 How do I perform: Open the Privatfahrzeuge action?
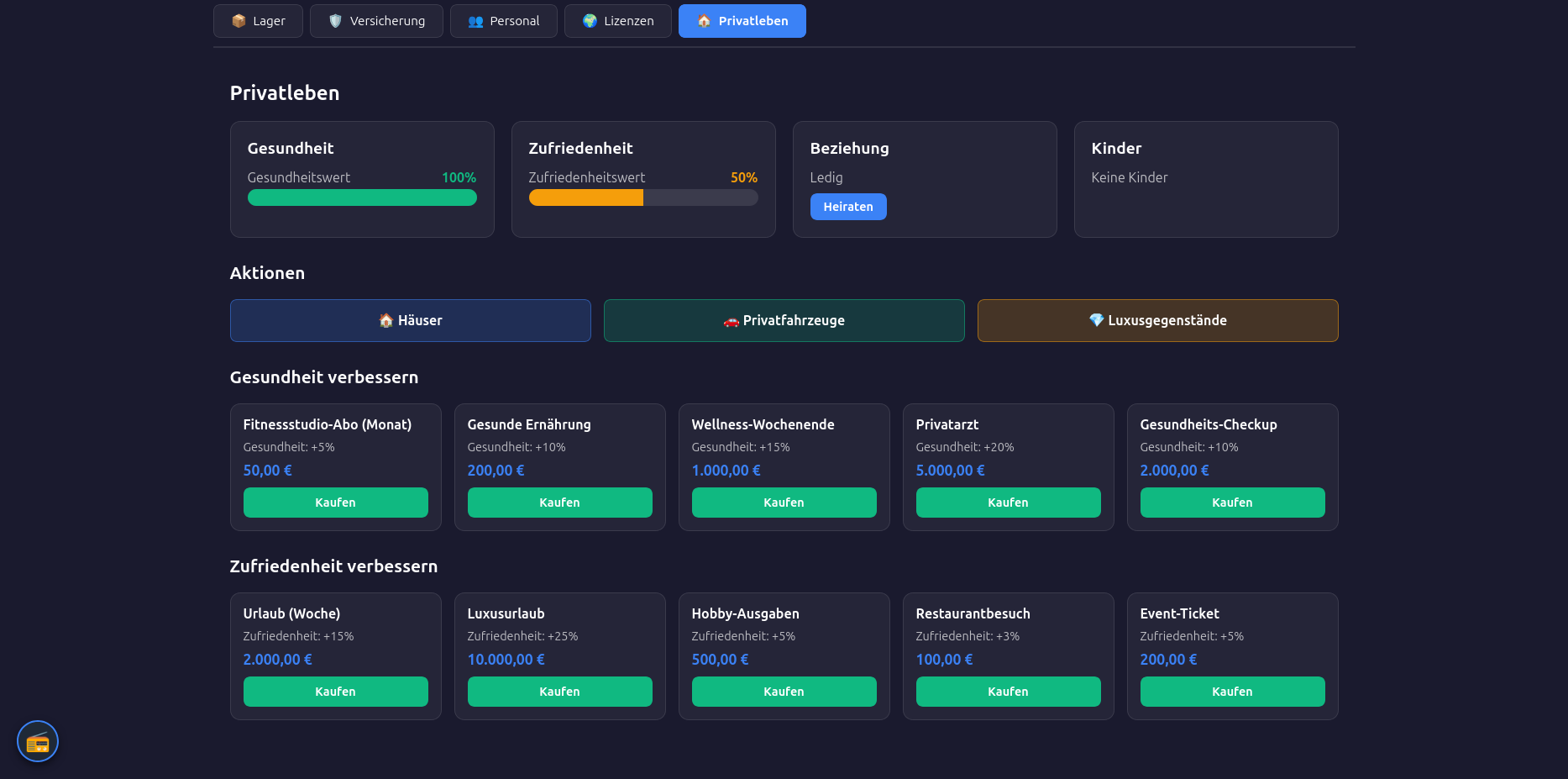(784, 320)
